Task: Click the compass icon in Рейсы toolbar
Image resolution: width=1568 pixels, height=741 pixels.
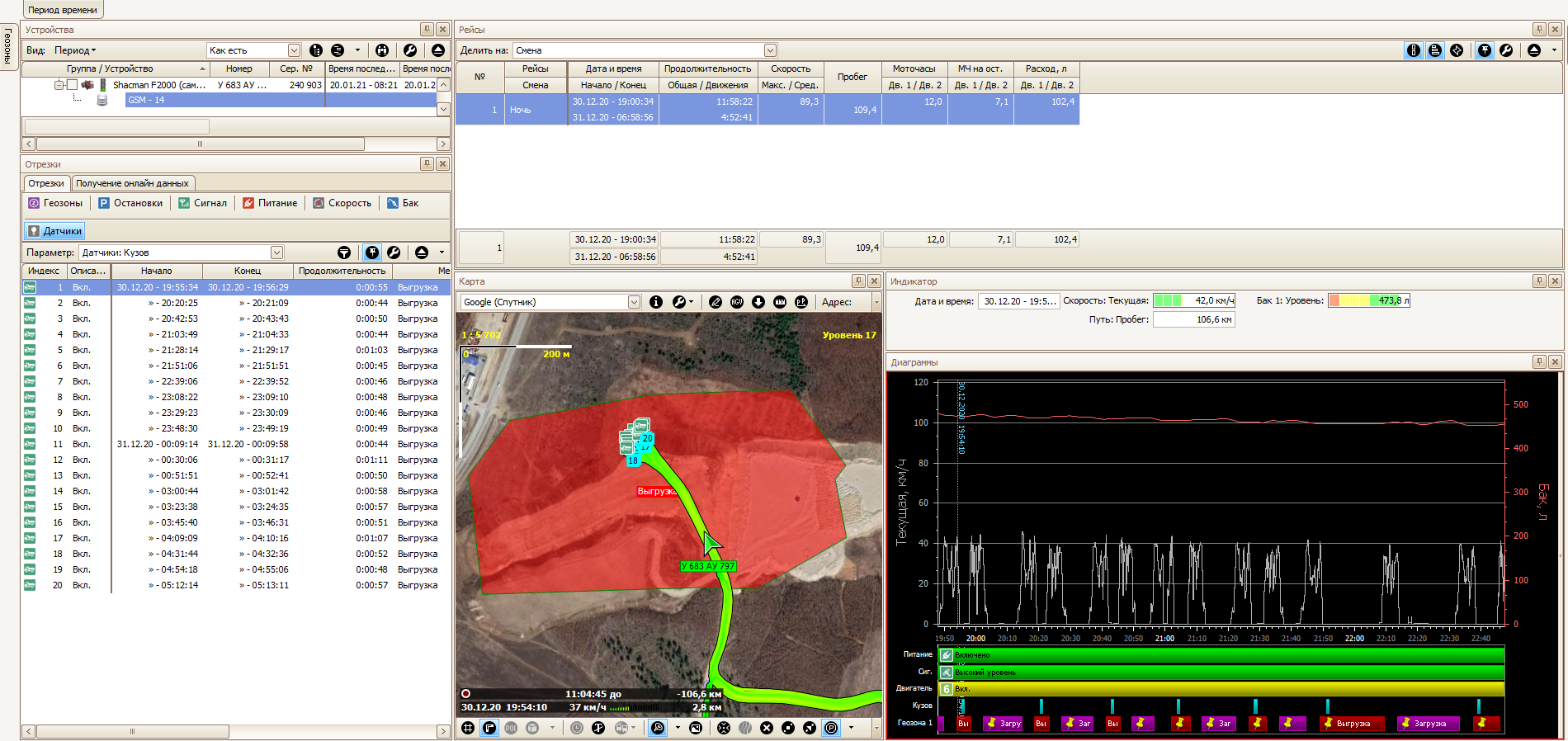Action: pyautogui.click(x=1457, y=50)
